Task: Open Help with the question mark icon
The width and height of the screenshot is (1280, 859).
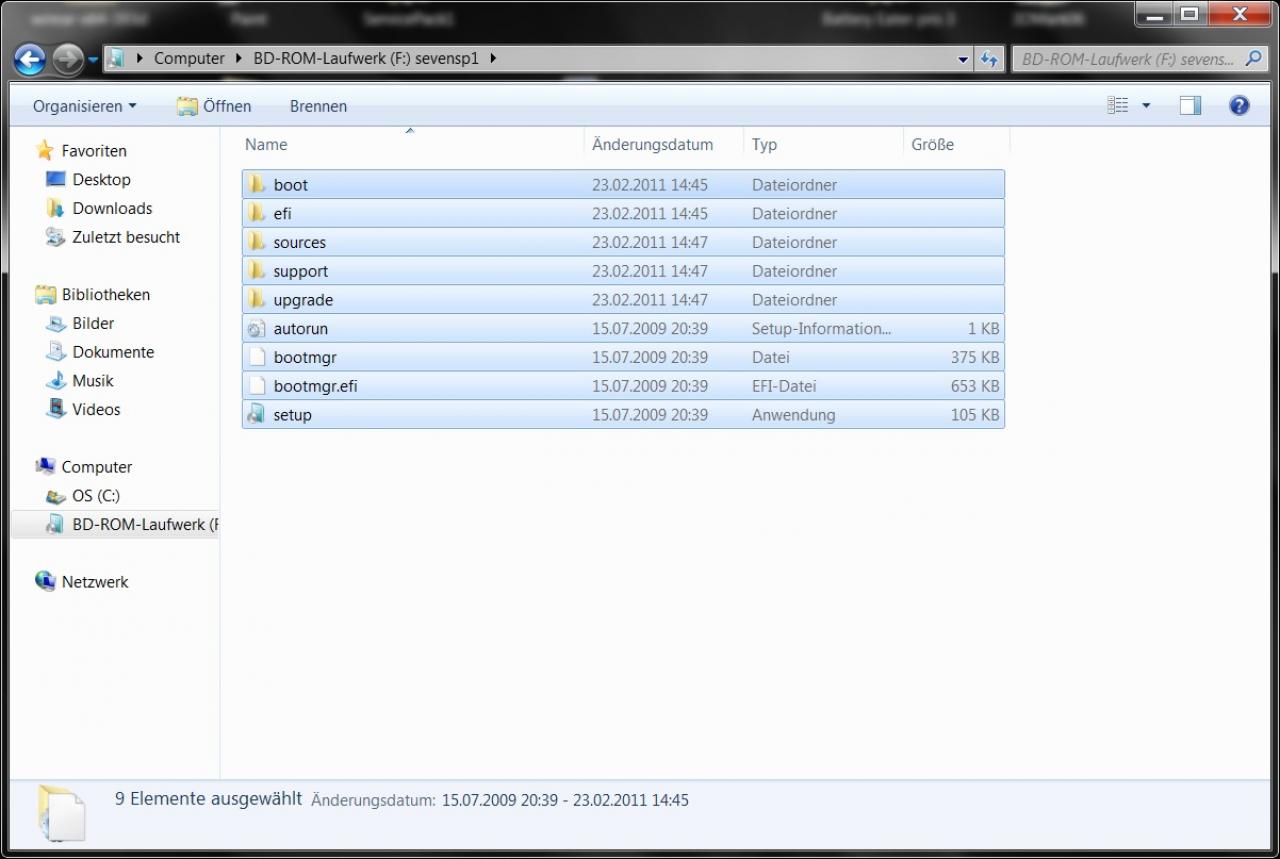Action: point(1239,106)
